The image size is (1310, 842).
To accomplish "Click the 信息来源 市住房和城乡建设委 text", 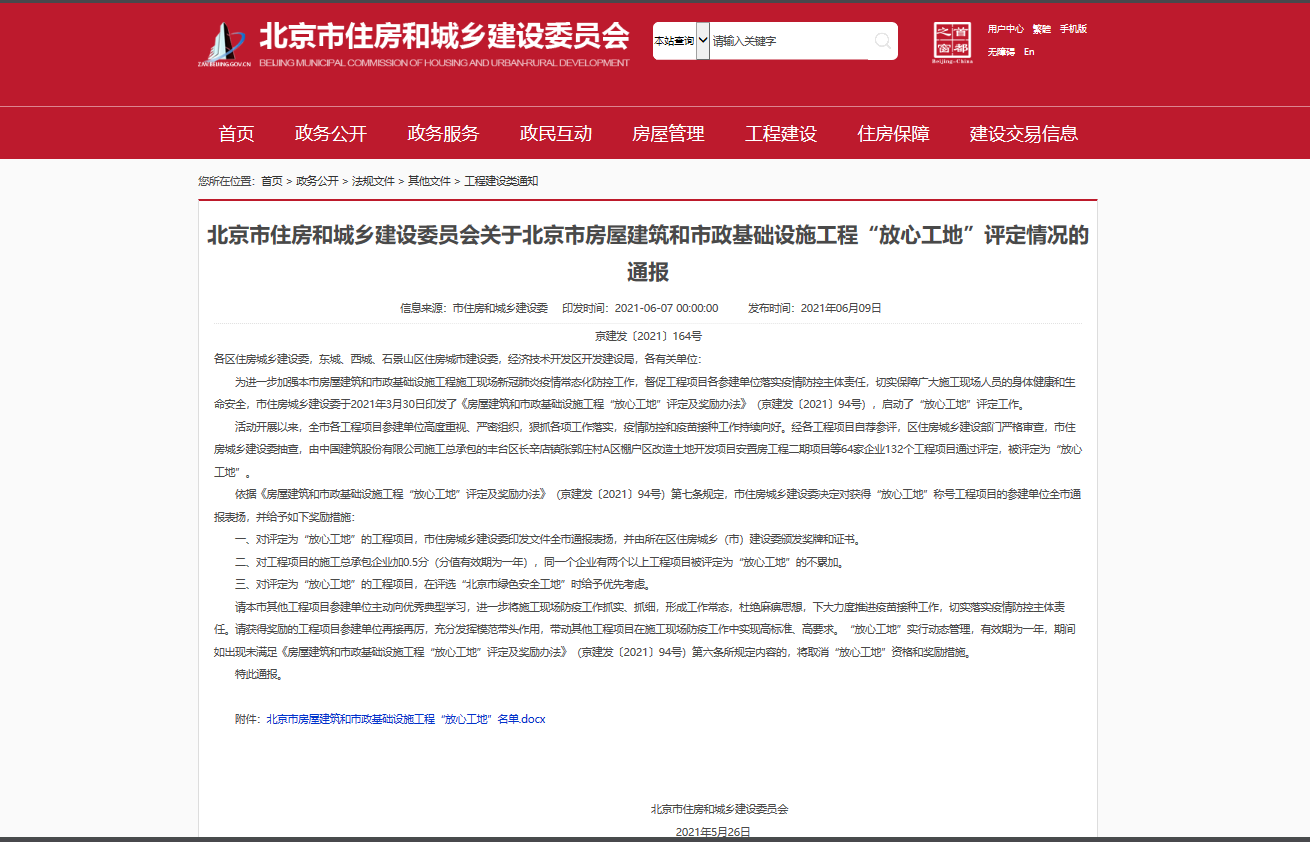I will [474, 308].
